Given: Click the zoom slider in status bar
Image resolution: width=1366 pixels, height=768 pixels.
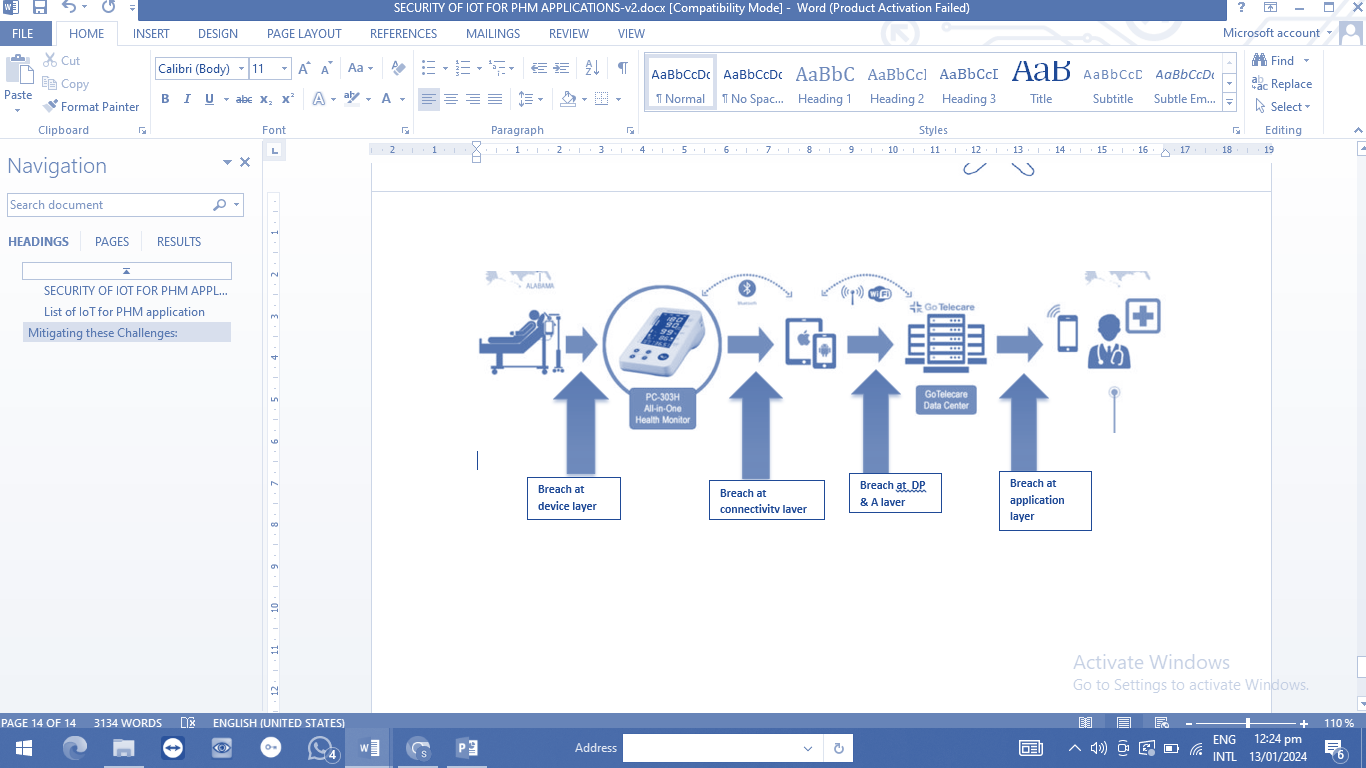Looking at the screenshot, I should [1247, 723].
